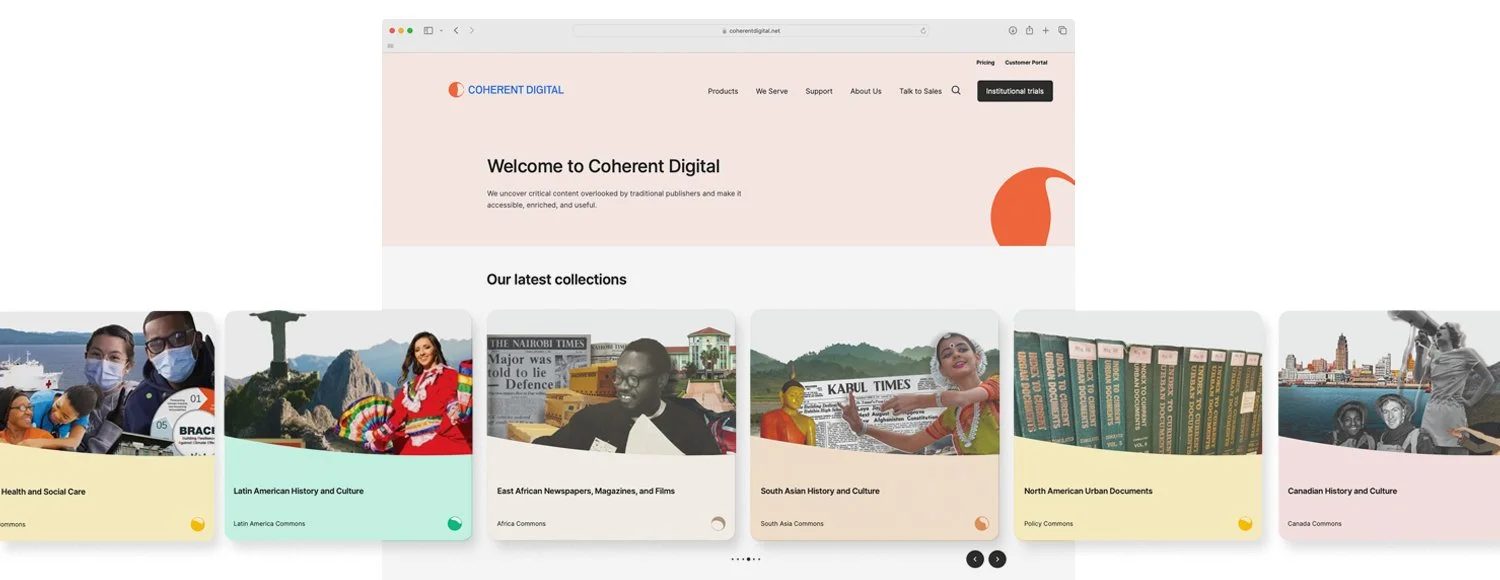Open the South Asian History and Culture card
The height and width of the screenshot is (580, 1500).
coord(875,425)
